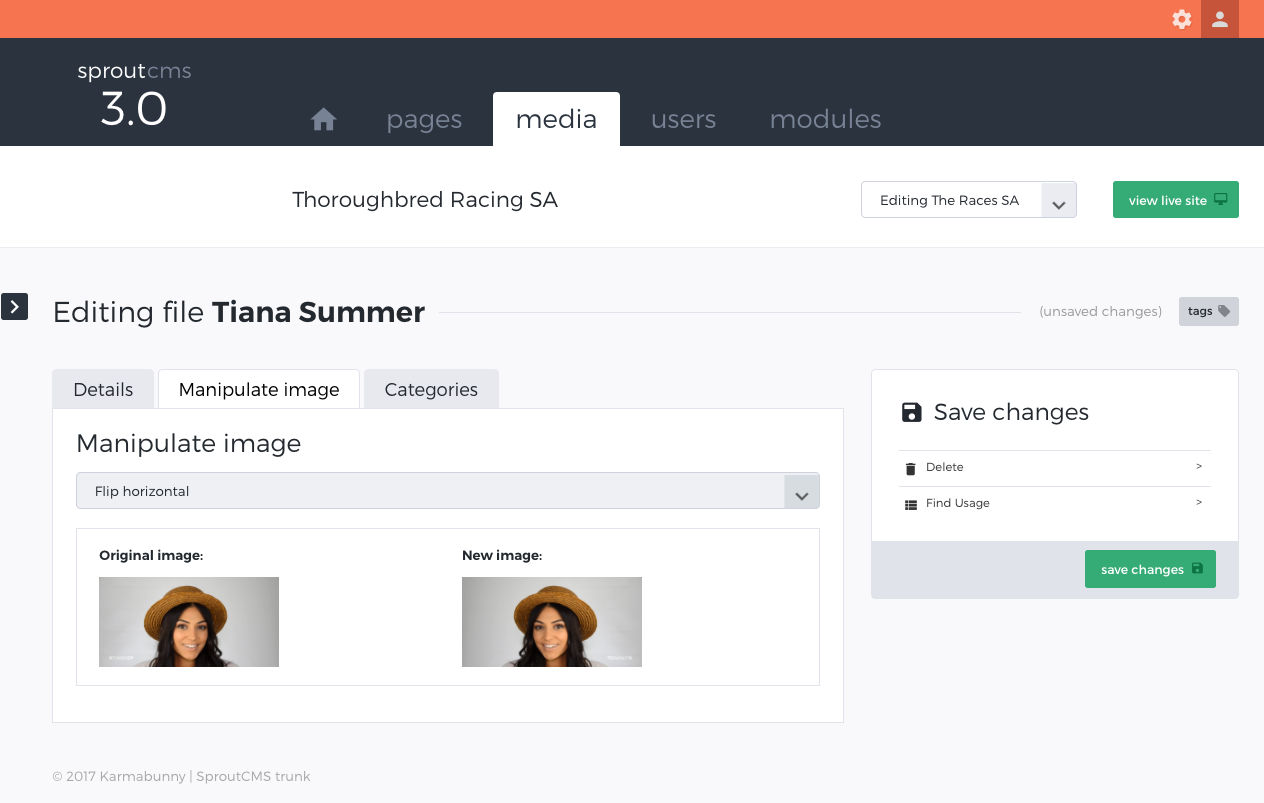
Task: Open the users menu
Action: coord(683,119)
